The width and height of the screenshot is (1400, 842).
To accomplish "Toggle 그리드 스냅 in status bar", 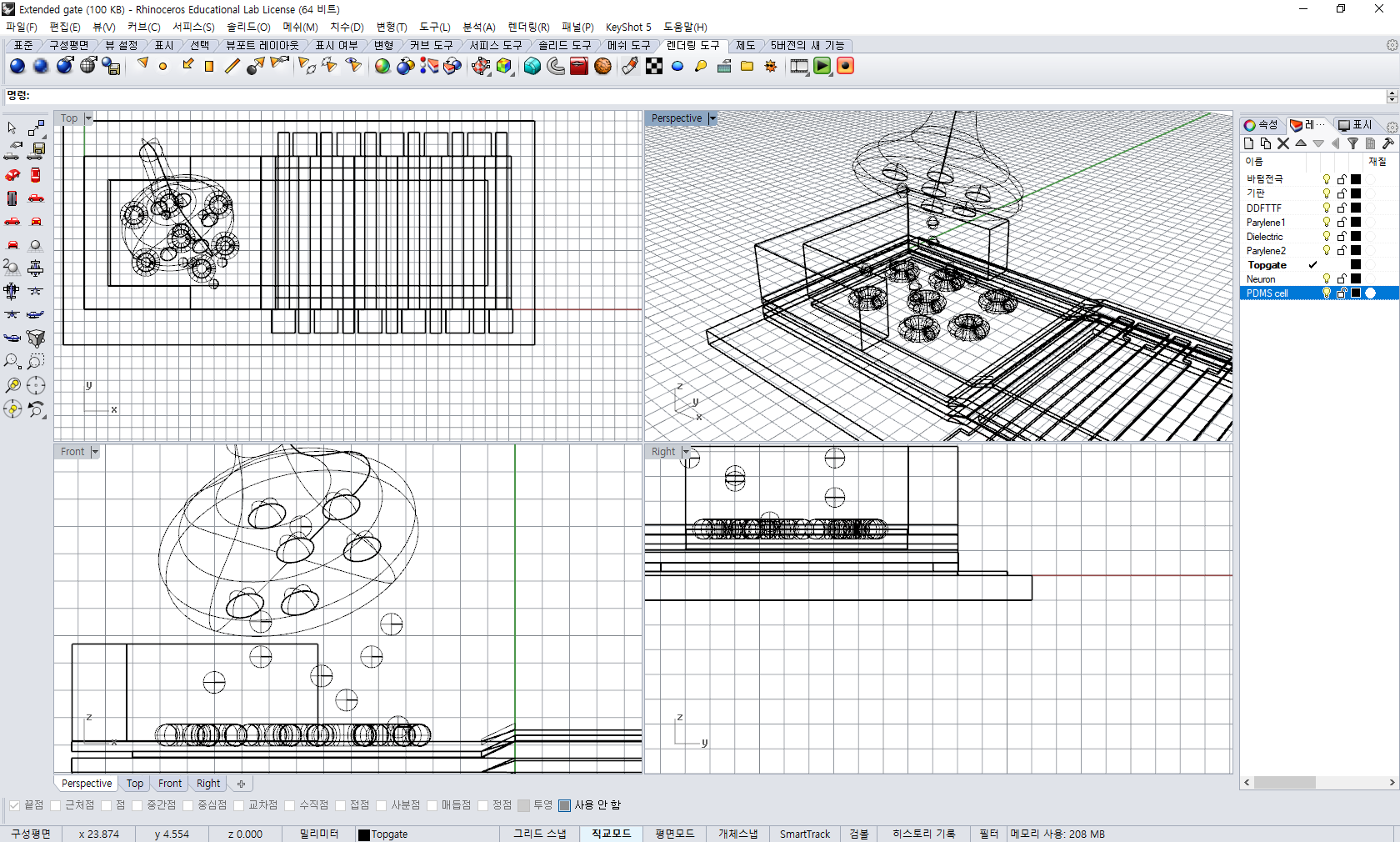I will point(539,834).
